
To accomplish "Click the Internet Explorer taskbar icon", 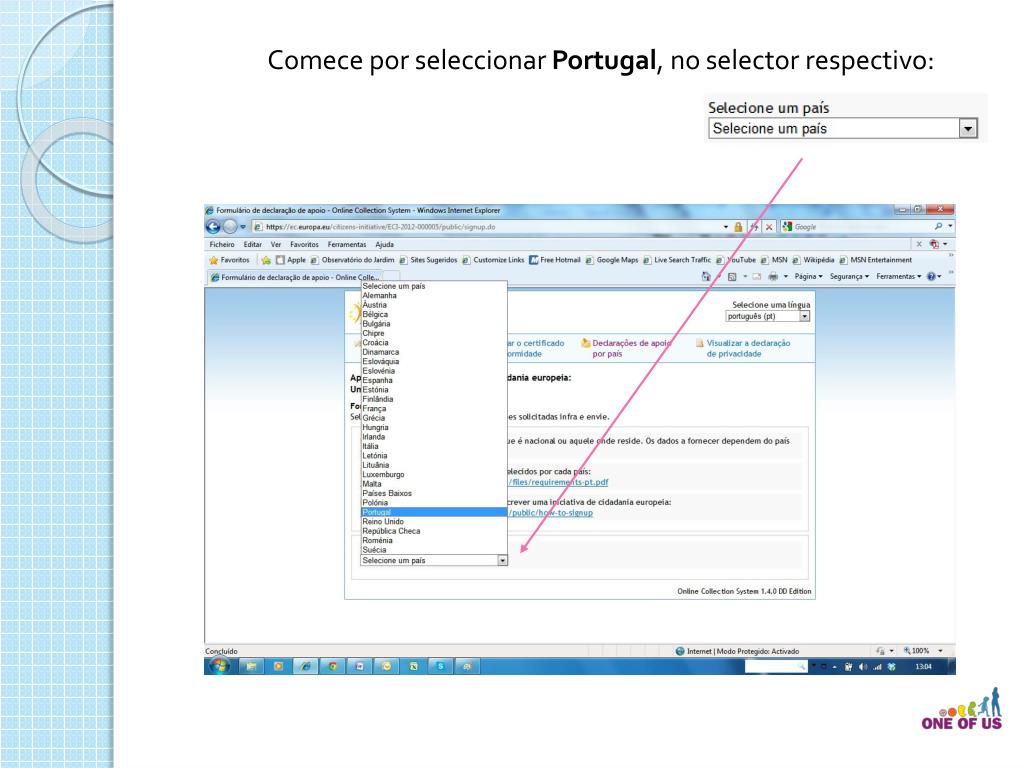I will pos(305,666).
